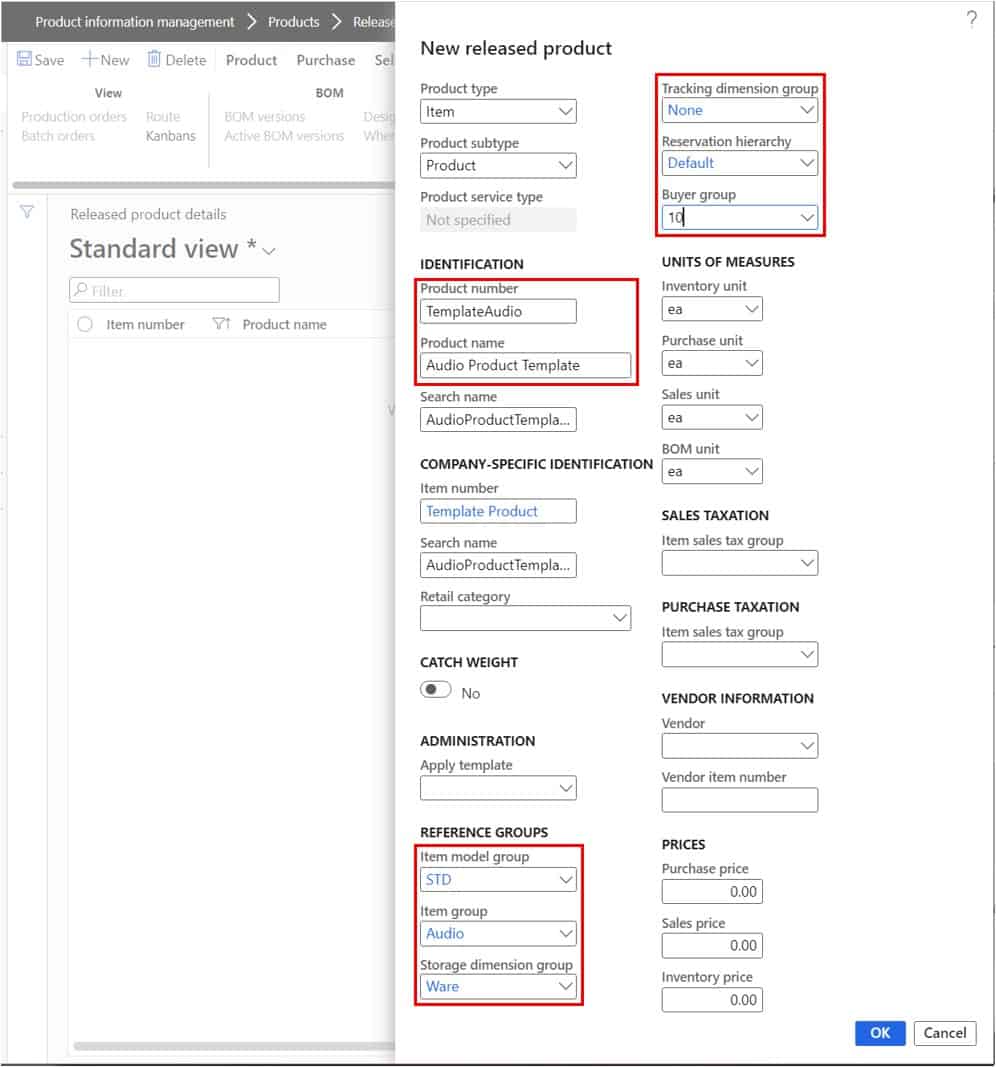Open the Product type dropdown

point(565,111)
